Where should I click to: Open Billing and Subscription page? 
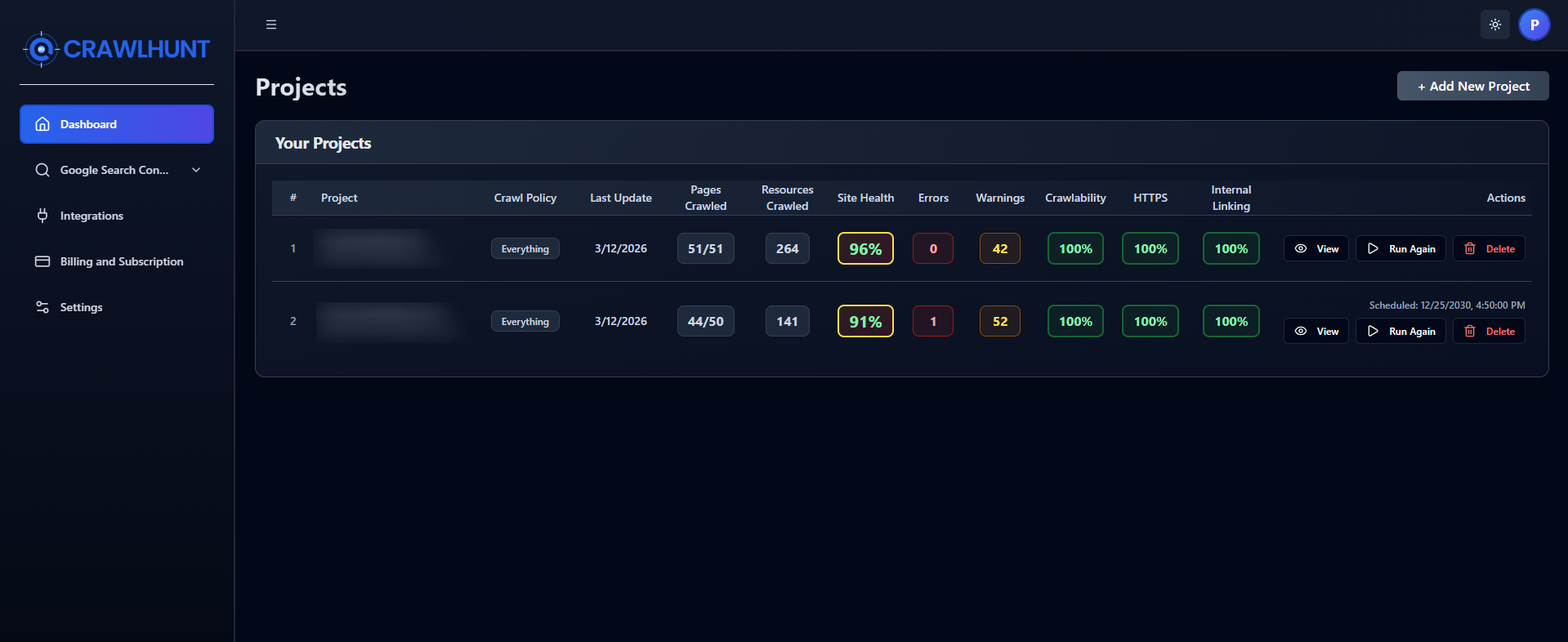coord(117,261)
